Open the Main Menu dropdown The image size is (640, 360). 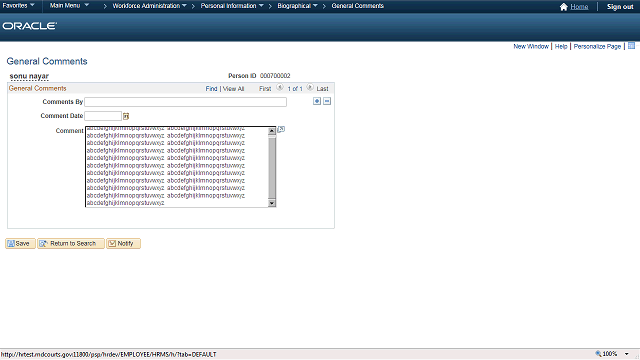(69, 6)
